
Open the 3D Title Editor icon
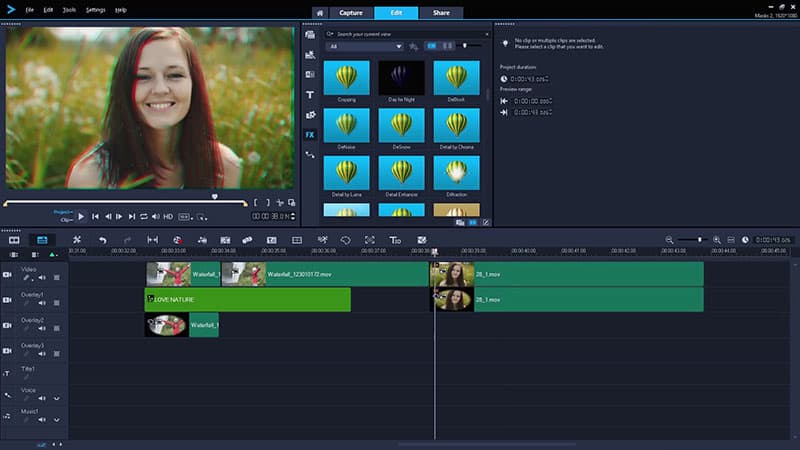click(395, 240)
